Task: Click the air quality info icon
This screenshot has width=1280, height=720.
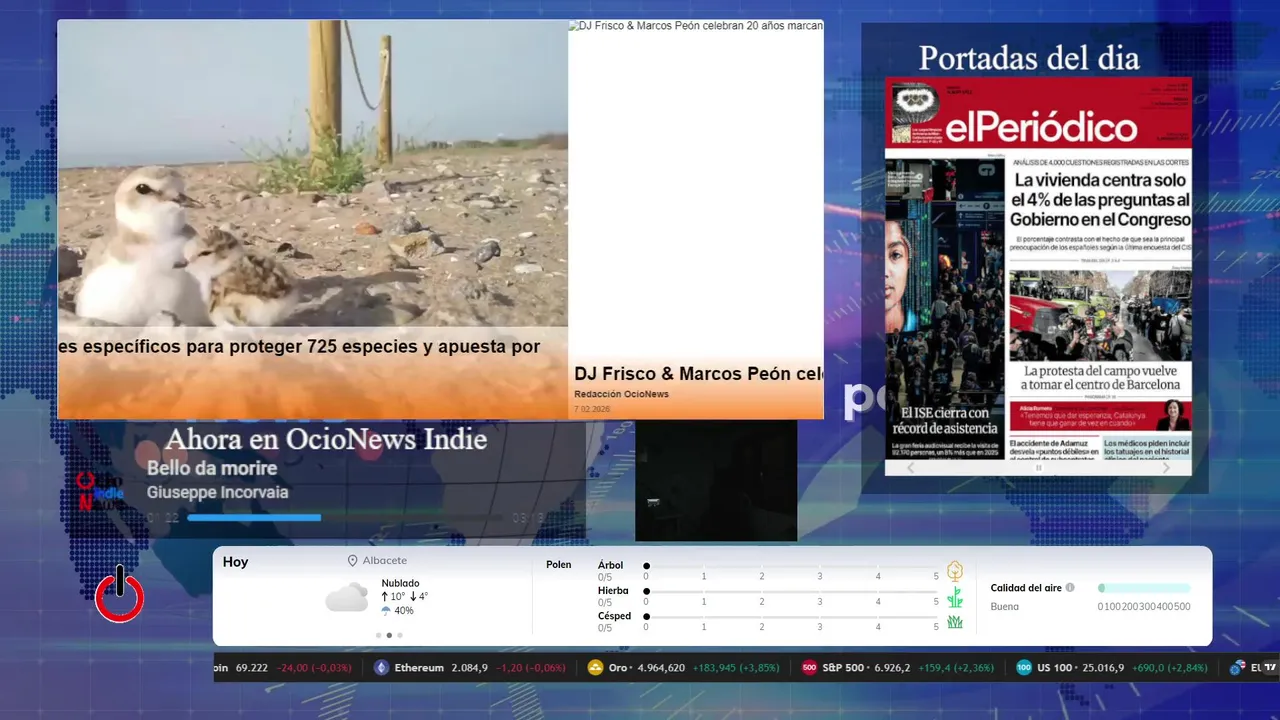Action: point(1070,588)
